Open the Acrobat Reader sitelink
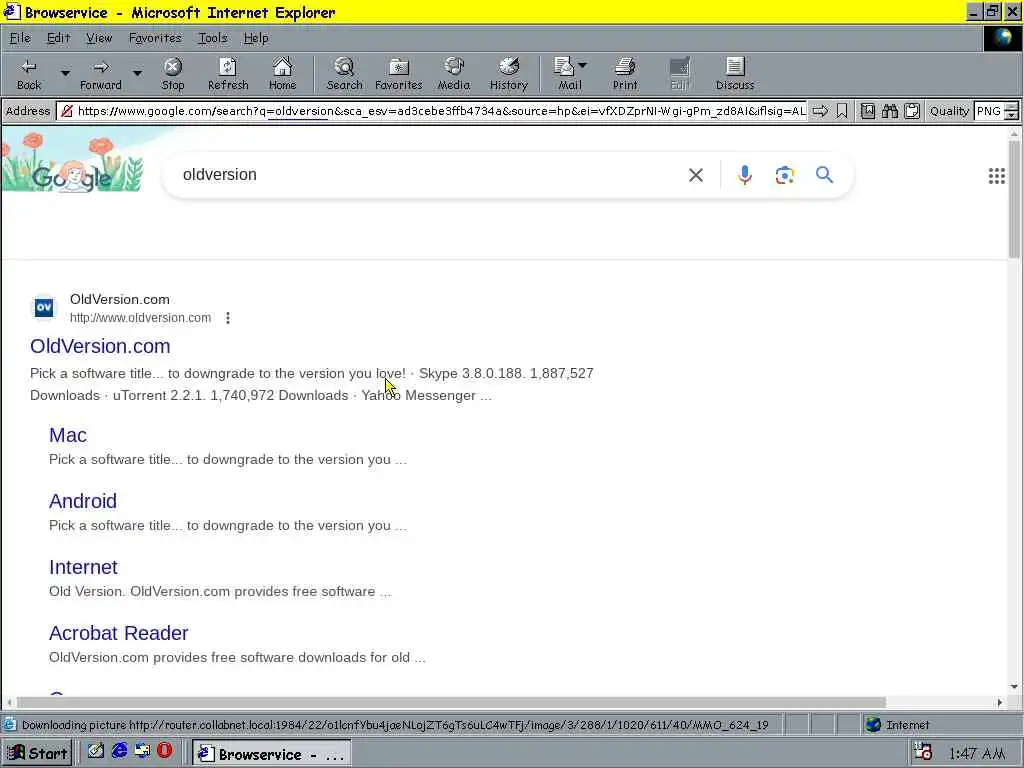 118,633
